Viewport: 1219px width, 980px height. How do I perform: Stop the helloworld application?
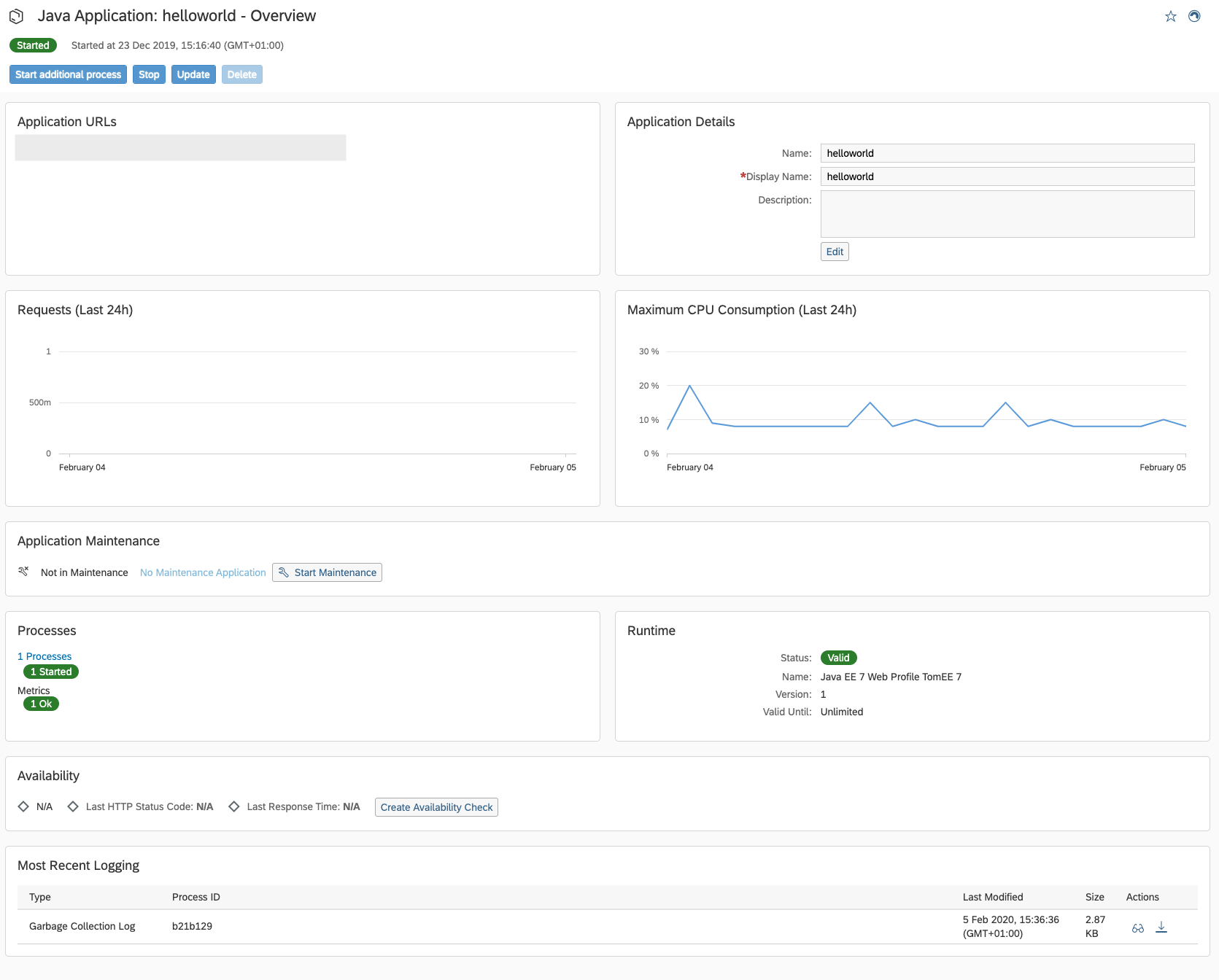[x=149, y=74]
